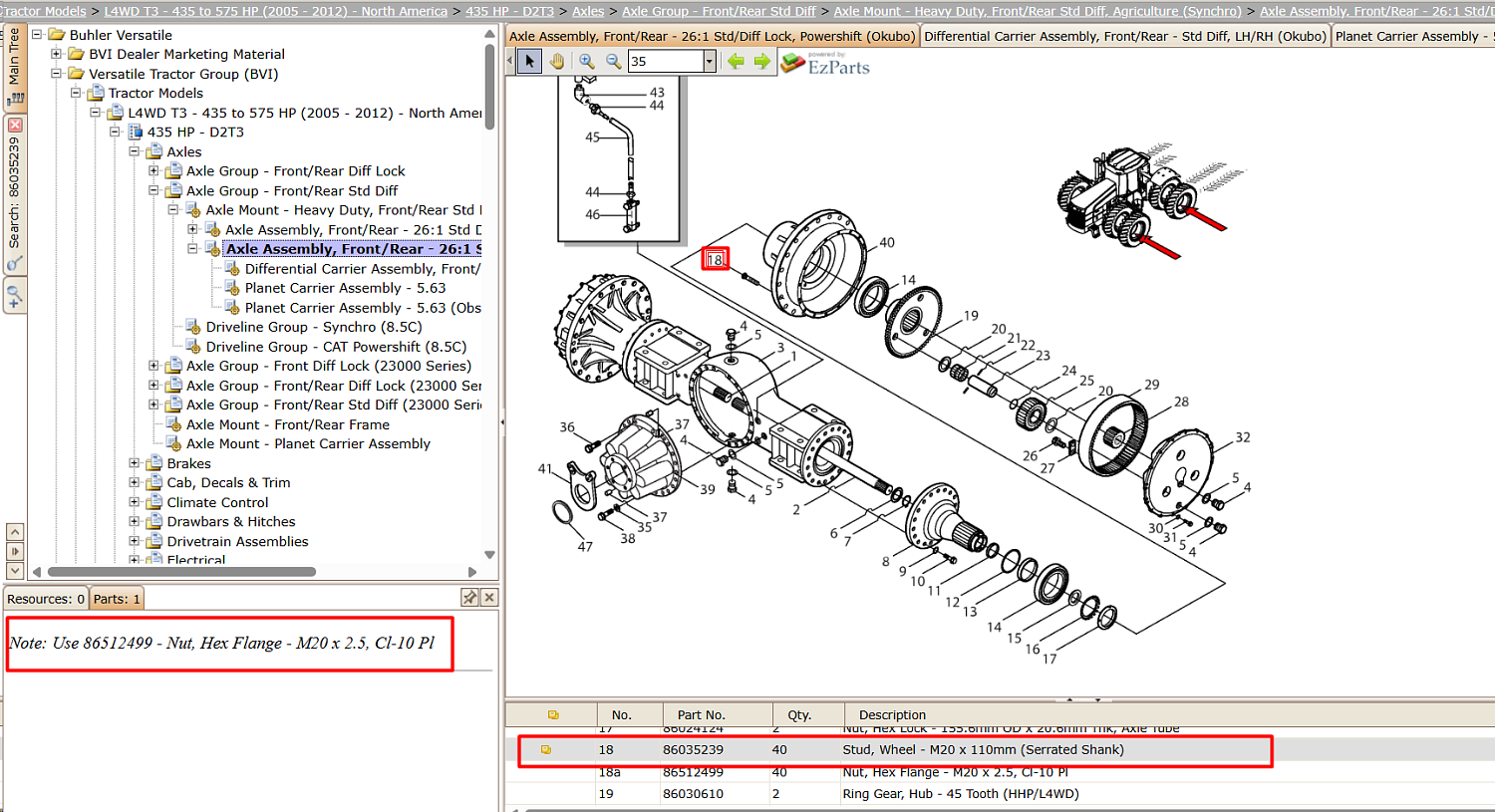Open the new search side tab icon
Screen dimensions: 1495x812
point(15,296)
